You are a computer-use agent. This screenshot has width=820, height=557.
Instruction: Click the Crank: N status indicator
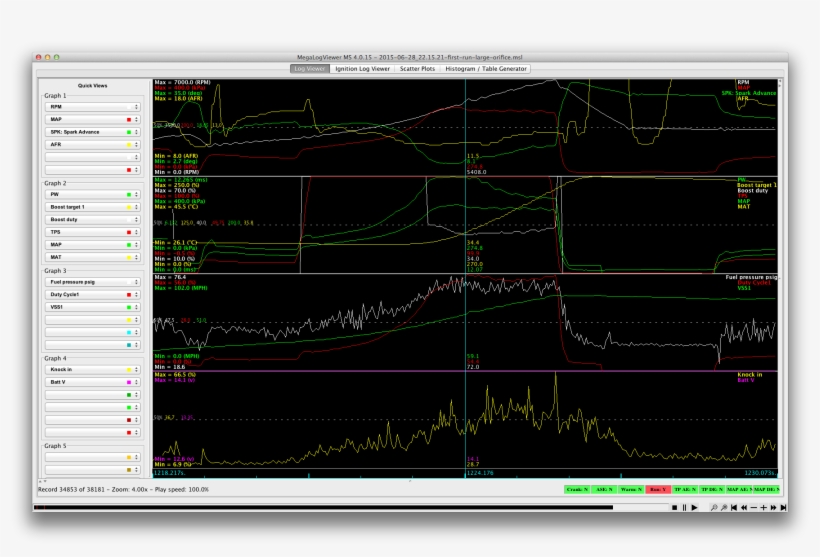[577, 490]
